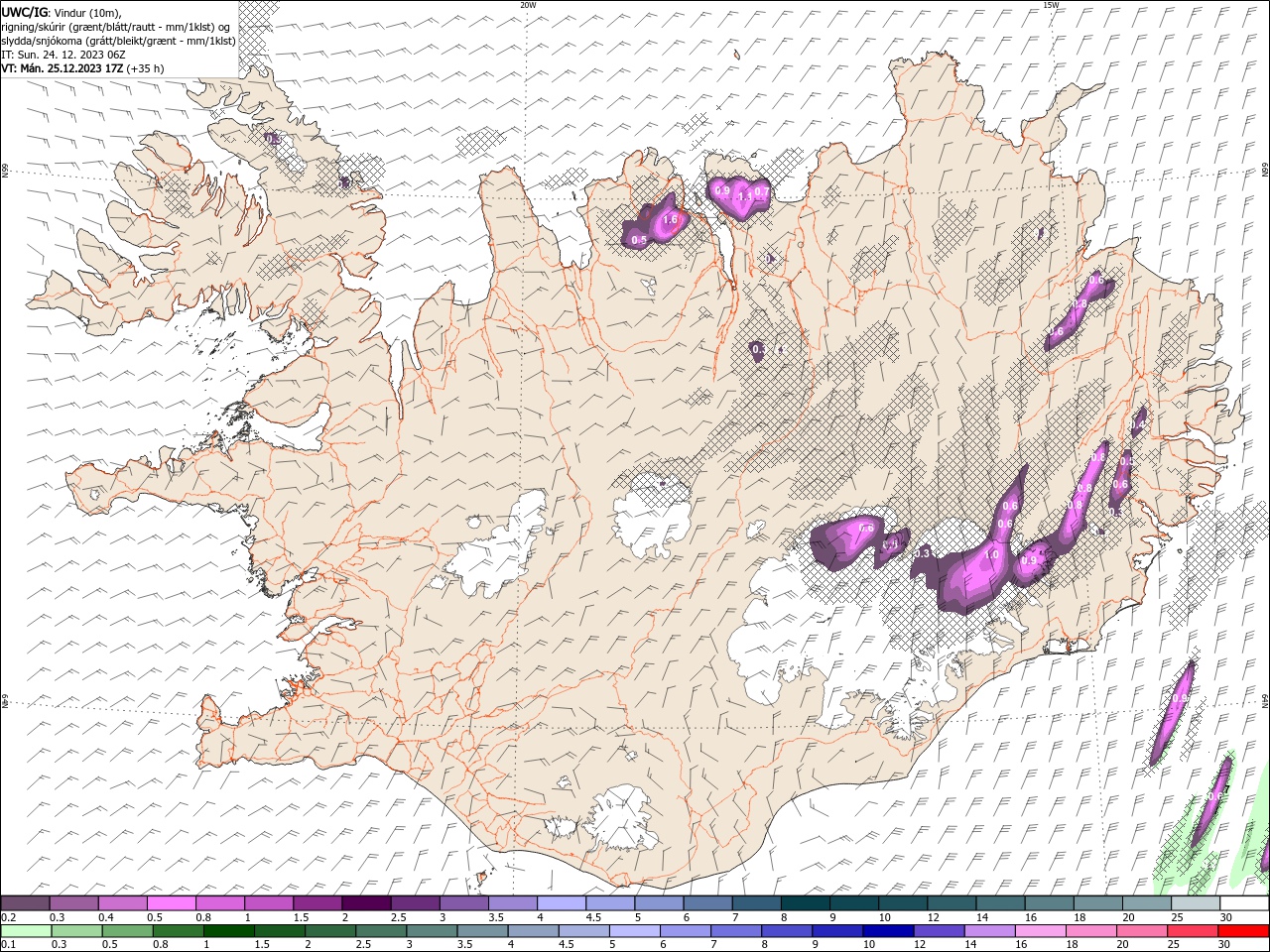Click the '(+35 h)' forecast offset text
Viewport: 1270px width, 952px height.
[x=146, y=68]
